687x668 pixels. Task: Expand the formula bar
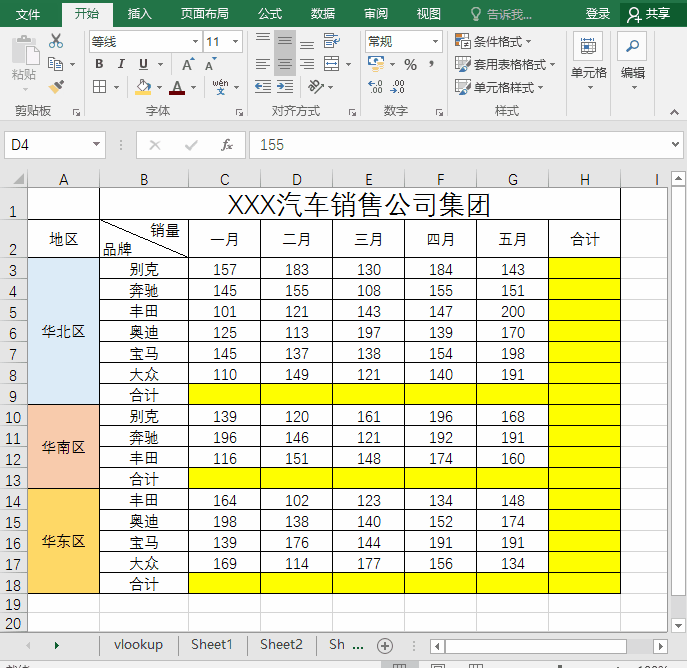coord(675,144)
